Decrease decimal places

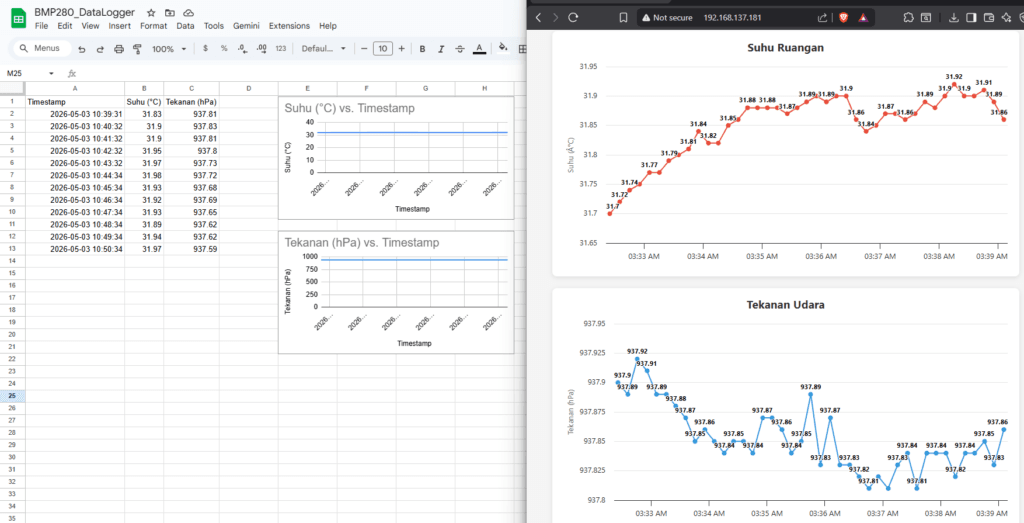point(242,48)
